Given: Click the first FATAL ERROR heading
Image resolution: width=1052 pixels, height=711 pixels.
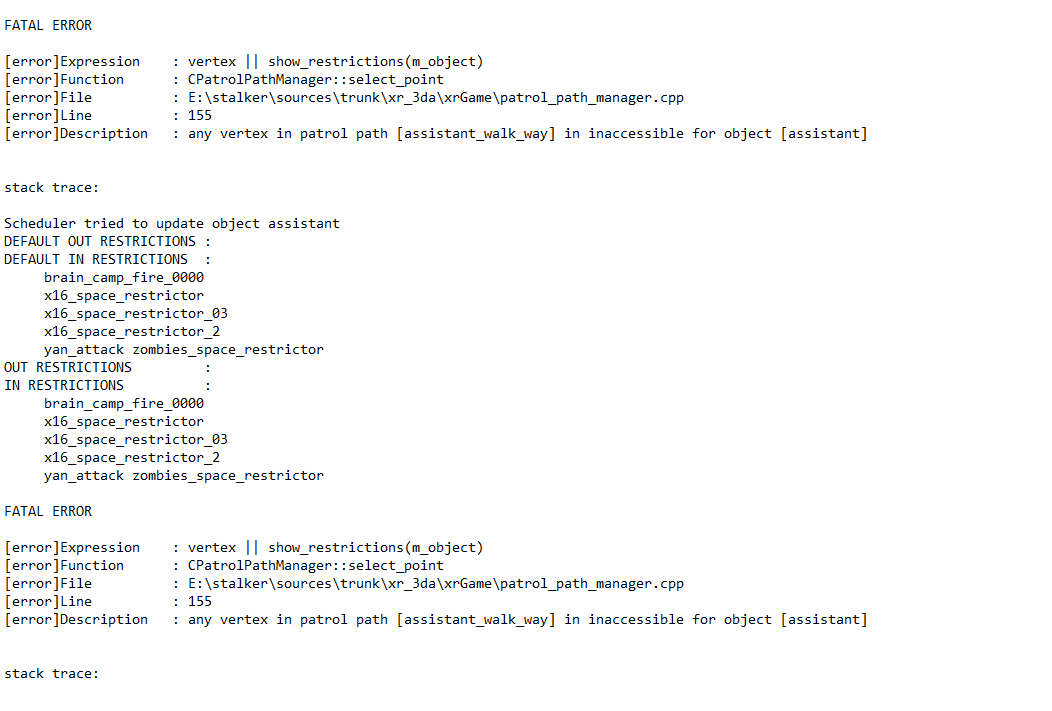Looking at the screenshot, I should 48,25.
